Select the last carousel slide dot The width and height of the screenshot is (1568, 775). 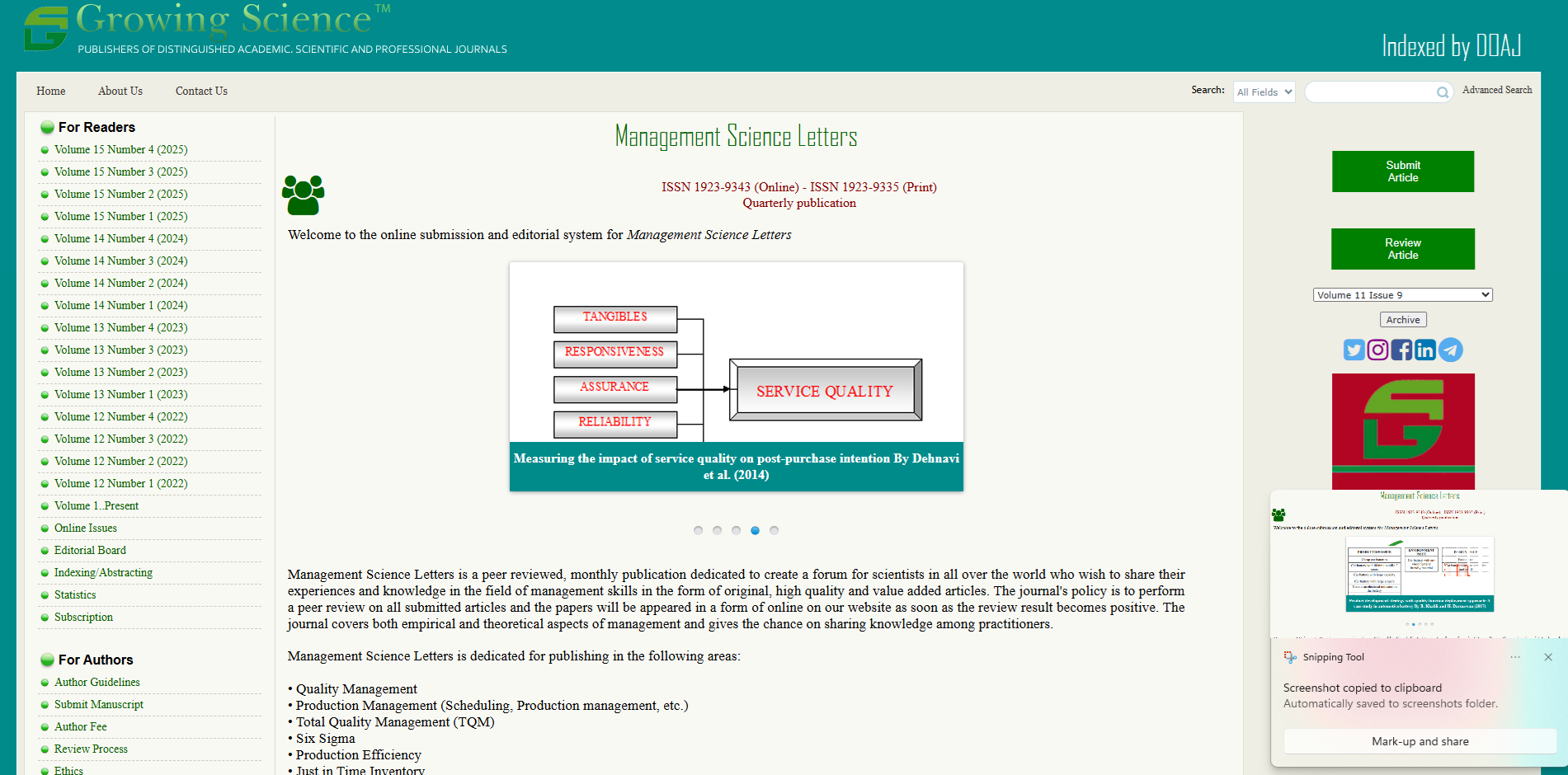click(774, 530)
